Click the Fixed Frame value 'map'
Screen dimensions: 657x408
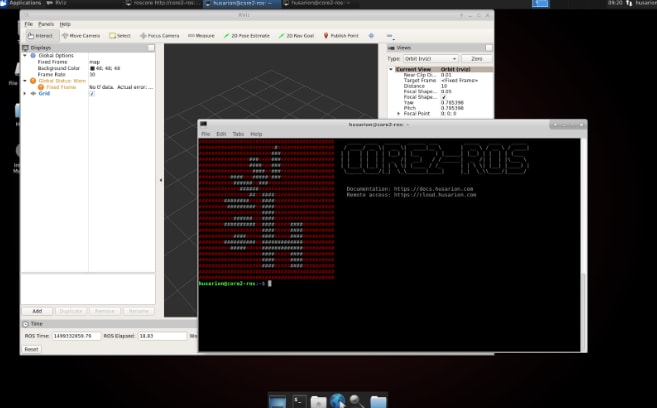[95, 62]
